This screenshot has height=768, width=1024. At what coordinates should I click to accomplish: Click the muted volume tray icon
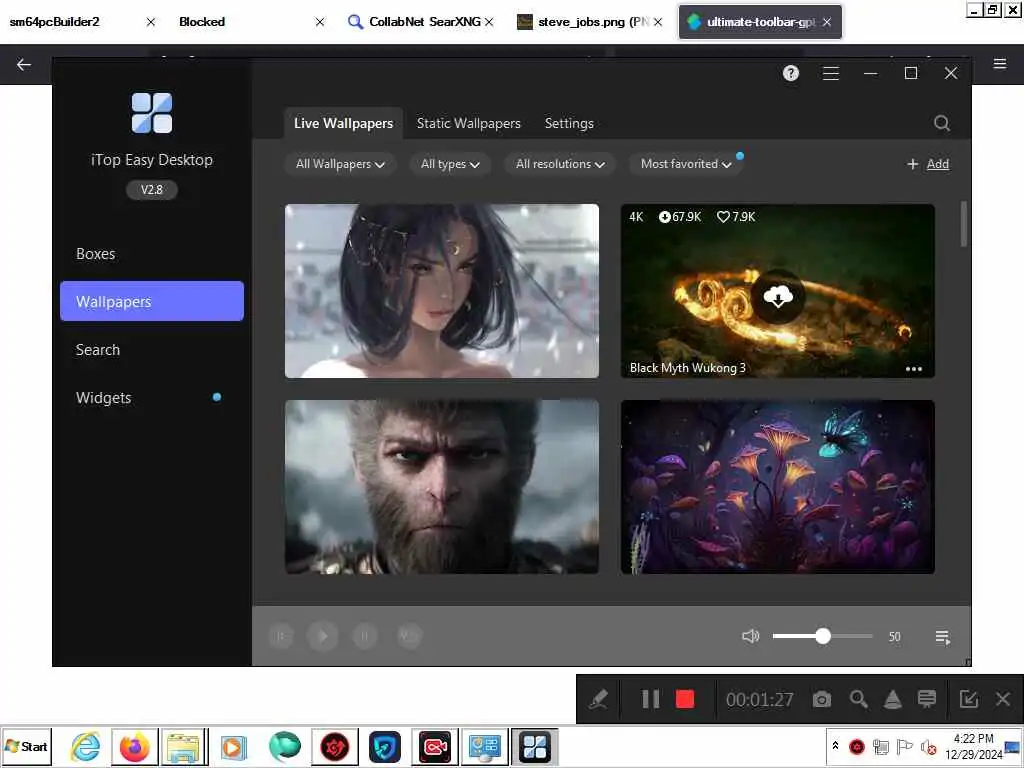tap(928, 746)
